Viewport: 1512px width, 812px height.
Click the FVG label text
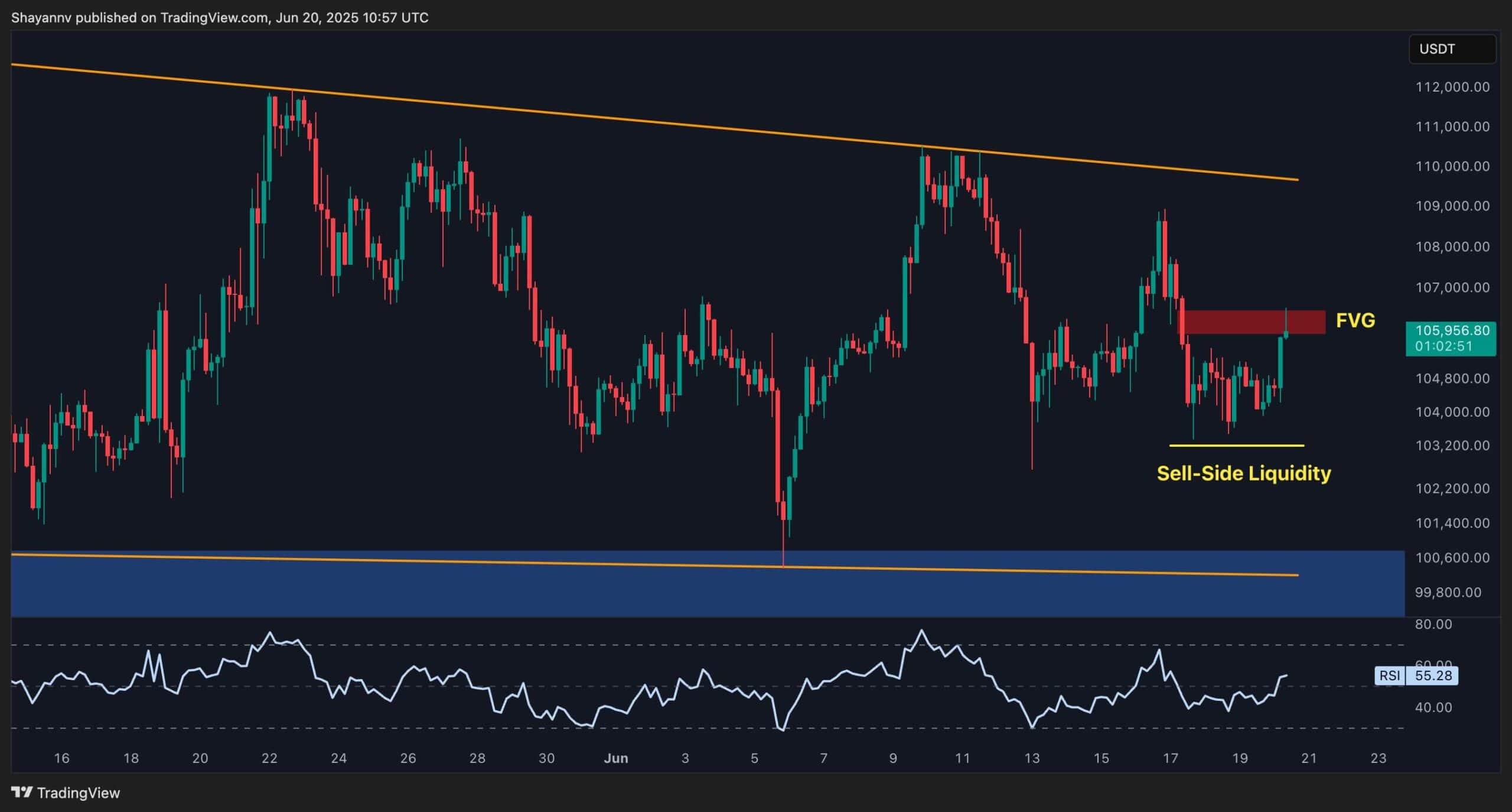coord(1355,320)
